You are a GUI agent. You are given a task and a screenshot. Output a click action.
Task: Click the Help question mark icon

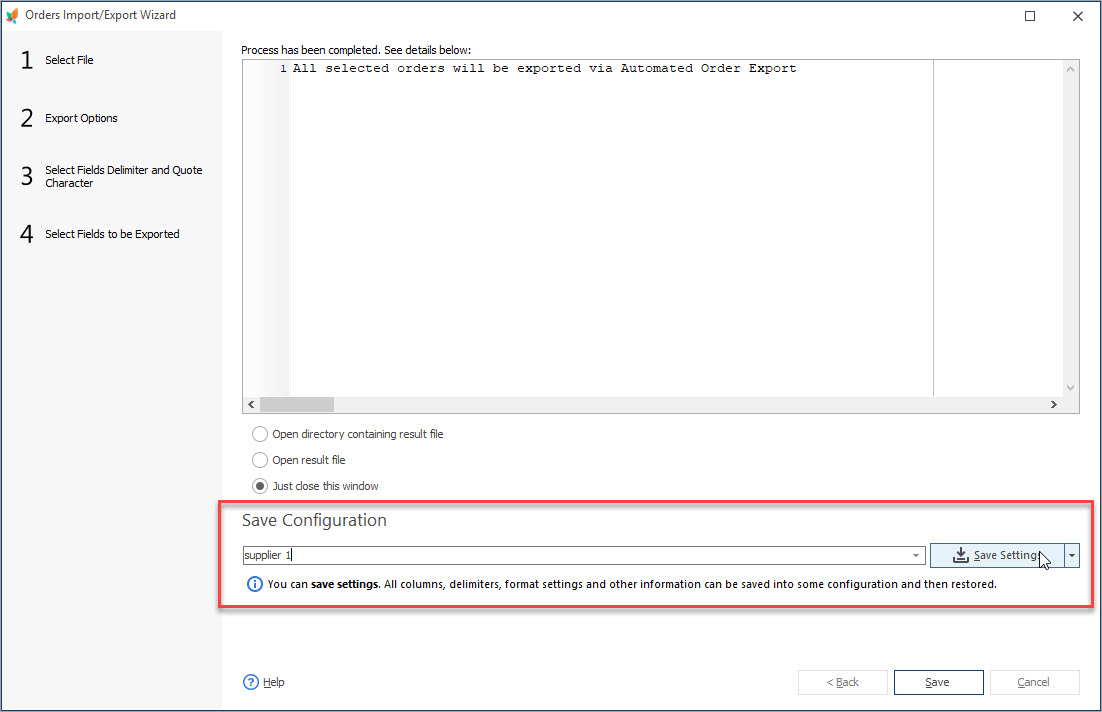[251, 682]
